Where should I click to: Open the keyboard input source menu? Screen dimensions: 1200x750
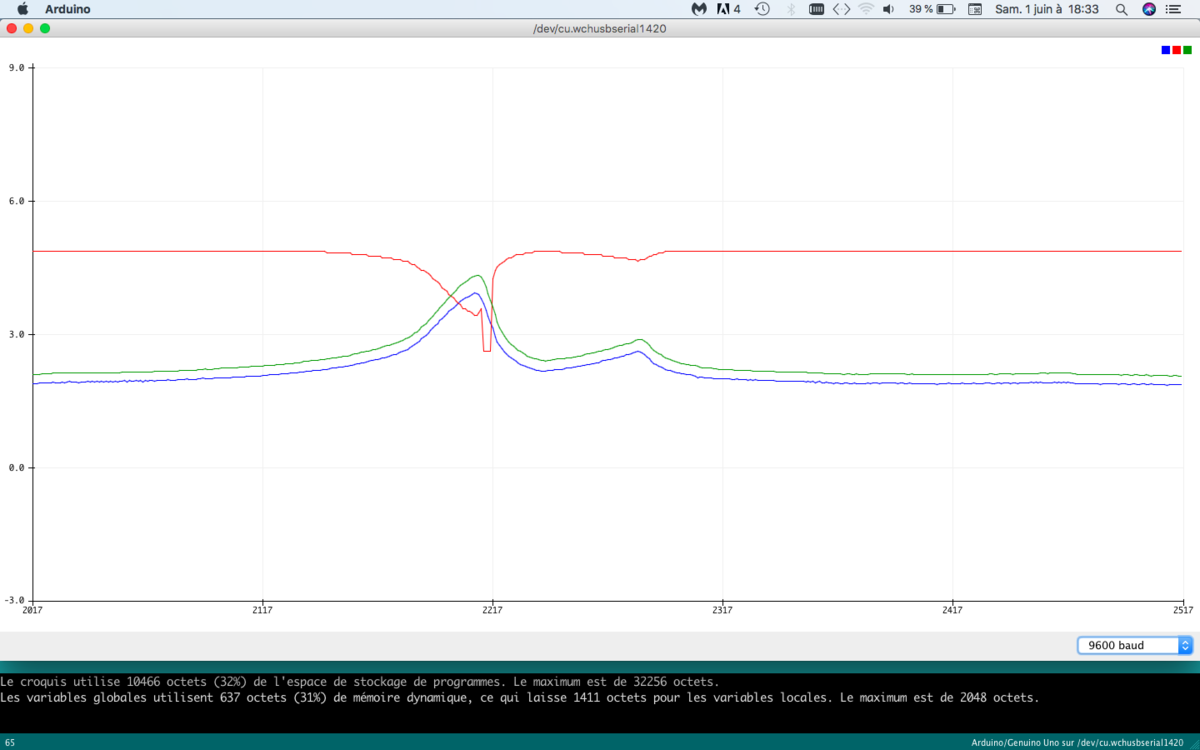pyautogui.click(x=975, y=9)
